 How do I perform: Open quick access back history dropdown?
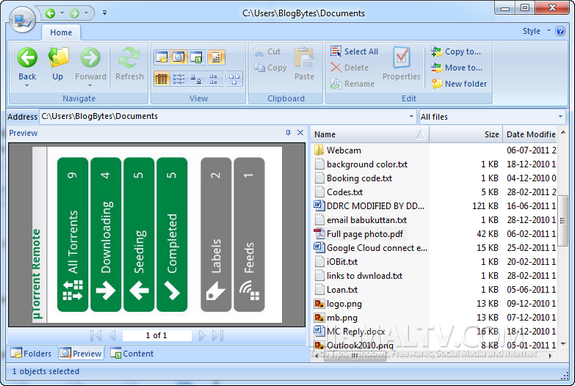[62, 13]
